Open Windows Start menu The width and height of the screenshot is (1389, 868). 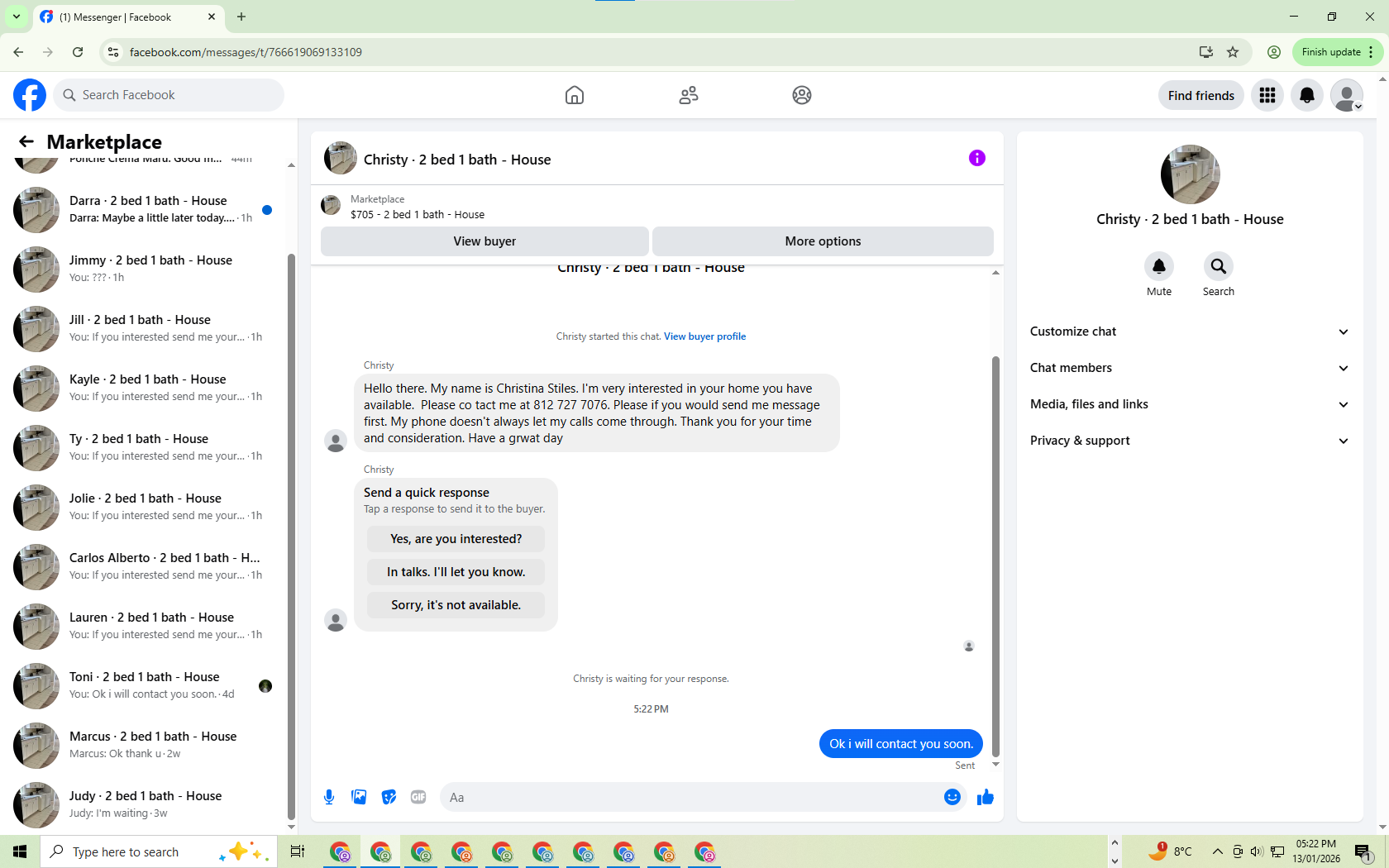click(20, 851)
